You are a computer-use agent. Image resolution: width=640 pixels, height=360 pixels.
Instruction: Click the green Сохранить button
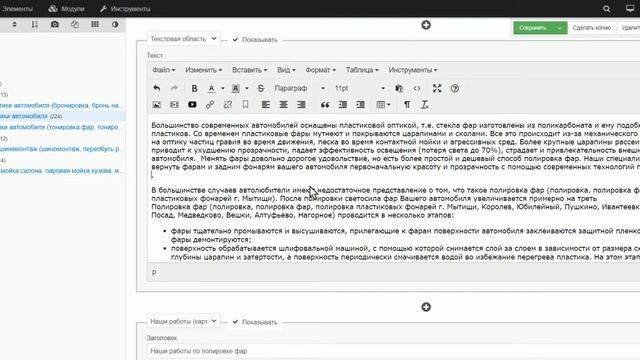pyautogui.click(x=533, y=28)
